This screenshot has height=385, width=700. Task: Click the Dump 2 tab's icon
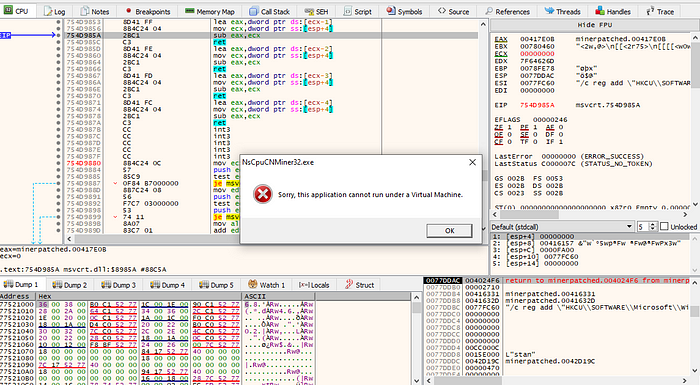pos(57,285)
